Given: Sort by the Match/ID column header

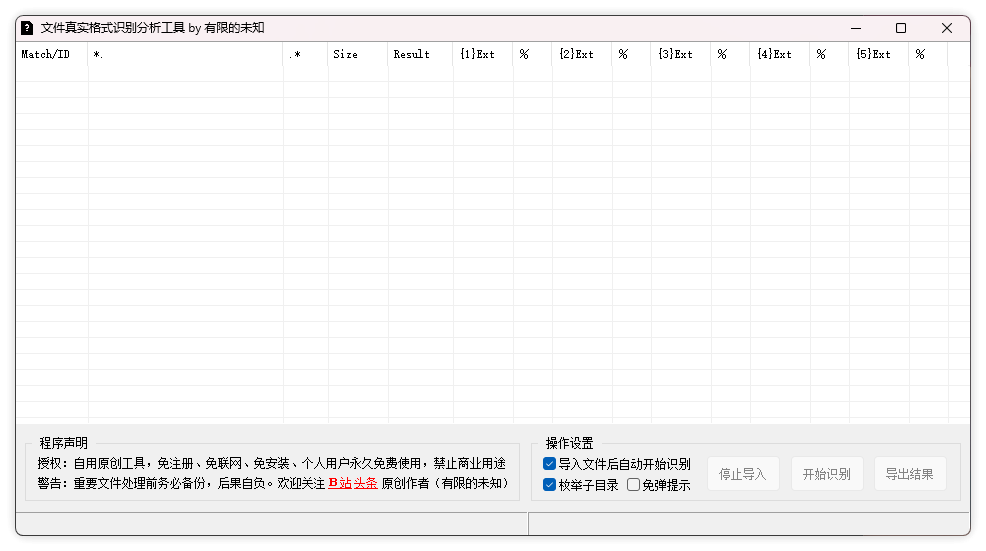Looking at the screenshot, I should tap(51, 54).
